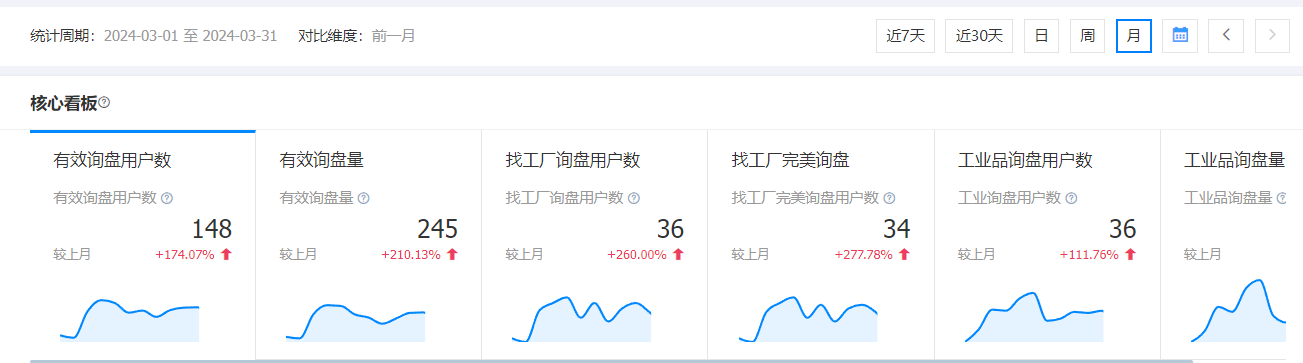The image size is (1303, 363).
Task: Click the 找工厂询盘用户数 trend sparkline
Action: (x=581, y=319)
